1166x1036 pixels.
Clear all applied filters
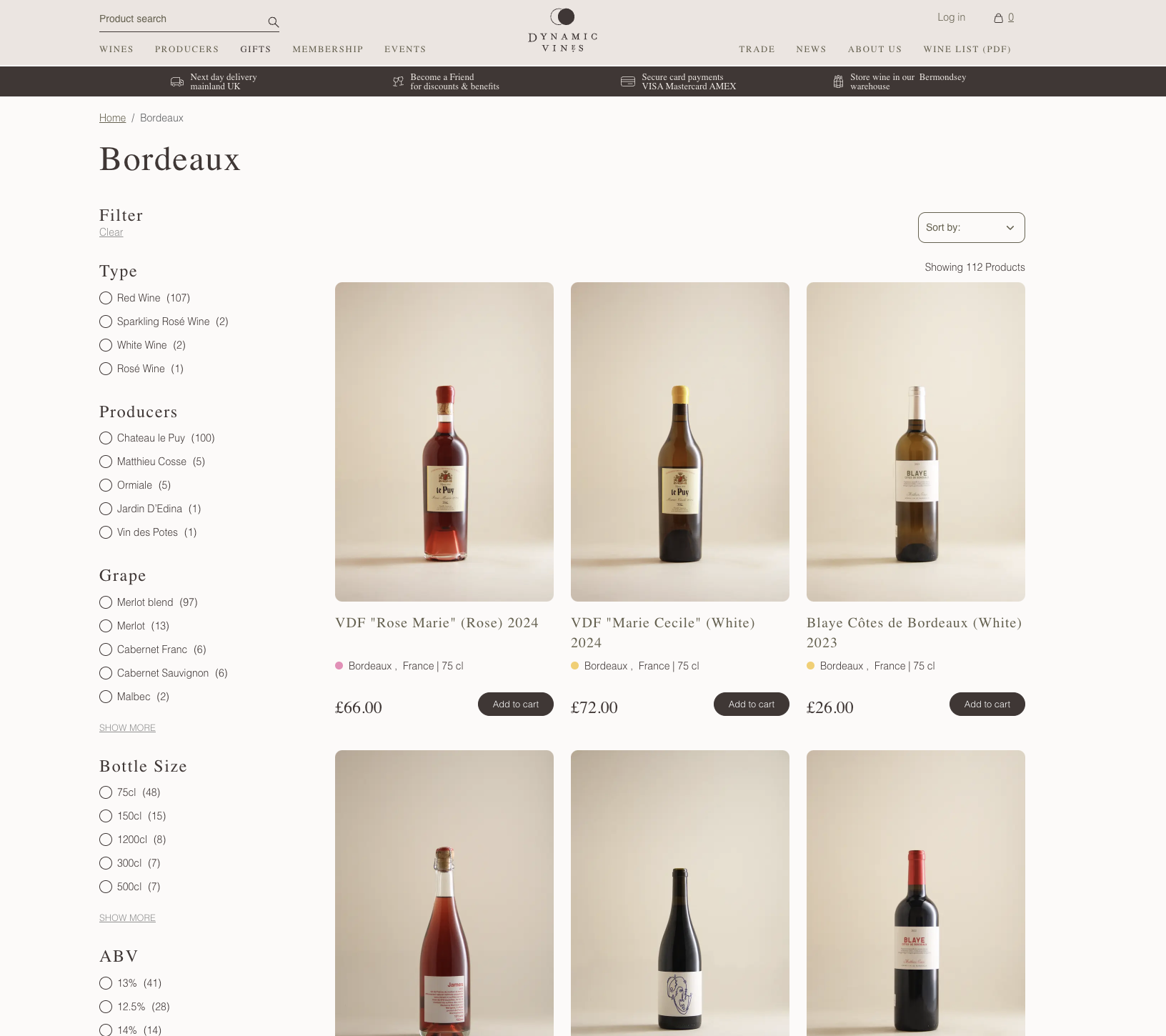111,232
